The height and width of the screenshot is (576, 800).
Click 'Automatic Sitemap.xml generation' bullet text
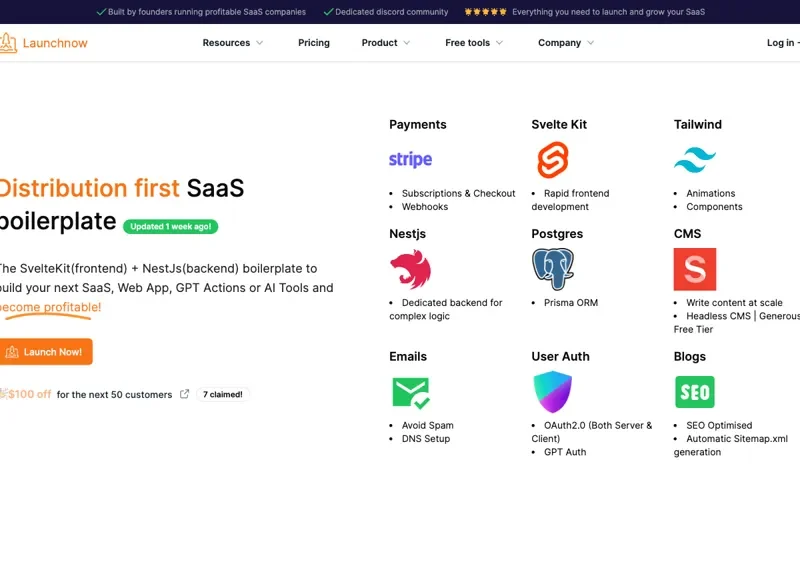pyautogui.click(x=731, y=445)
